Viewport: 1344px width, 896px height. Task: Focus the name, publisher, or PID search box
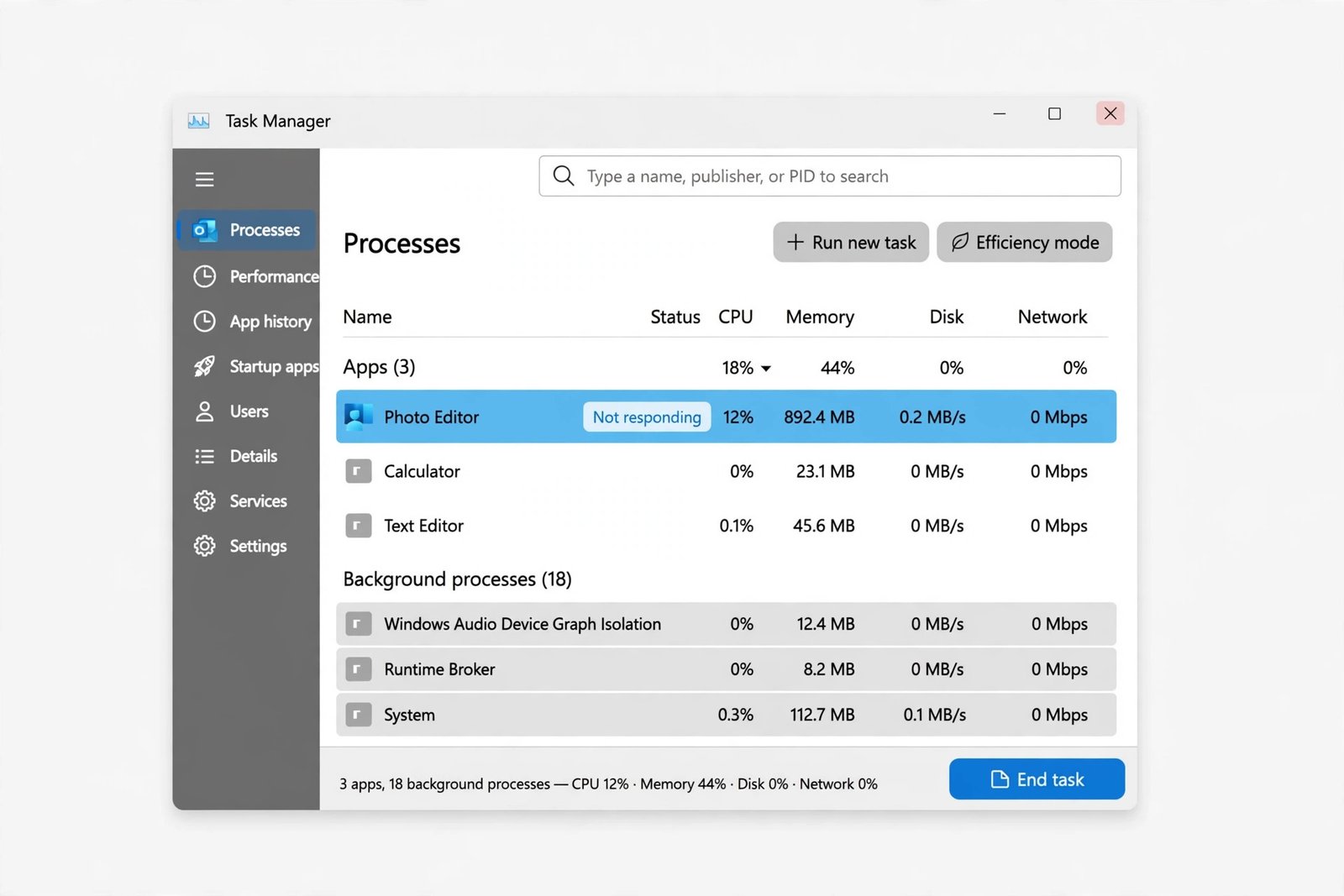tap(830, 176)
